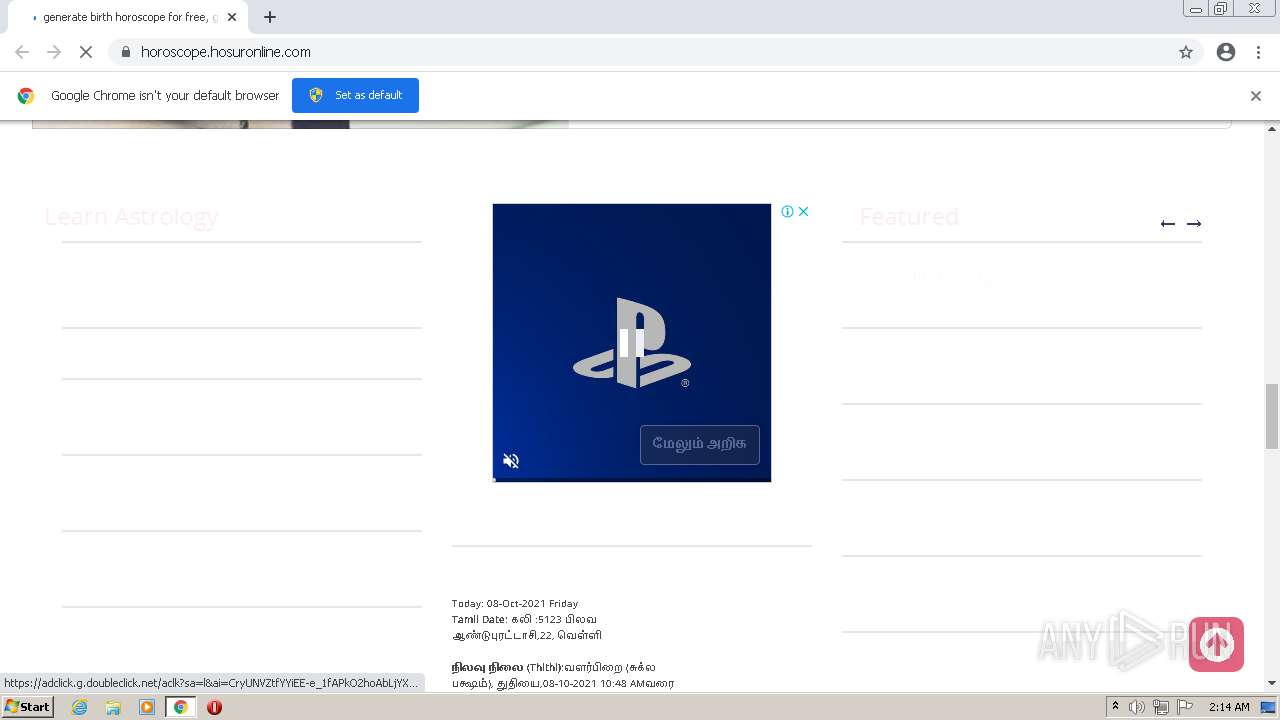
Task: Click the நிலவு நிலை (Thithi) line
Action: point(553,667)
